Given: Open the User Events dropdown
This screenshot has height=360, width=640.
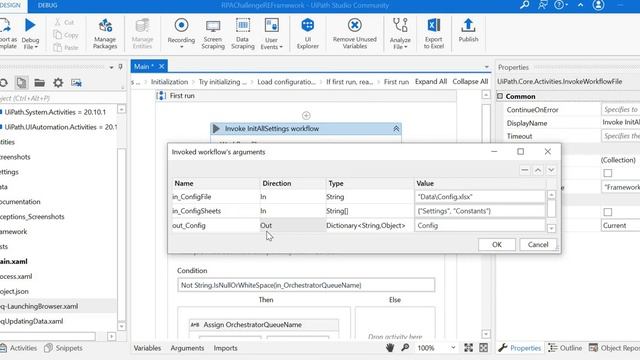Looking at the screenshot, I should pyautogui.click(x=271, y=34).
